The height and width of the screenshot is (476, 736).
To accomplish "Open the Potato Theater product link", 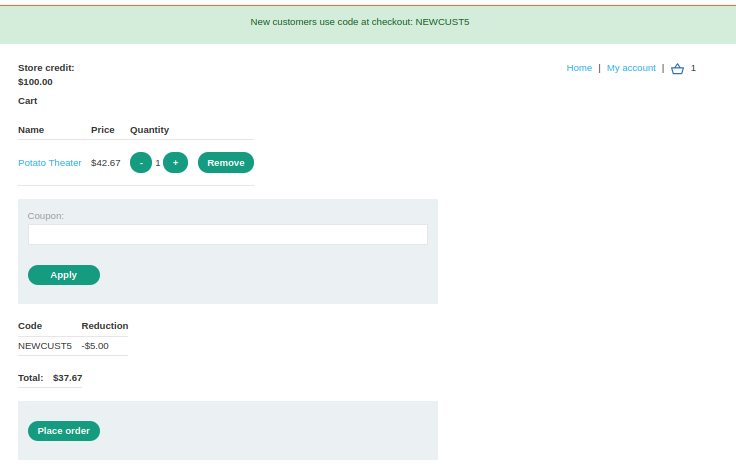I will [x=50, y=163].
